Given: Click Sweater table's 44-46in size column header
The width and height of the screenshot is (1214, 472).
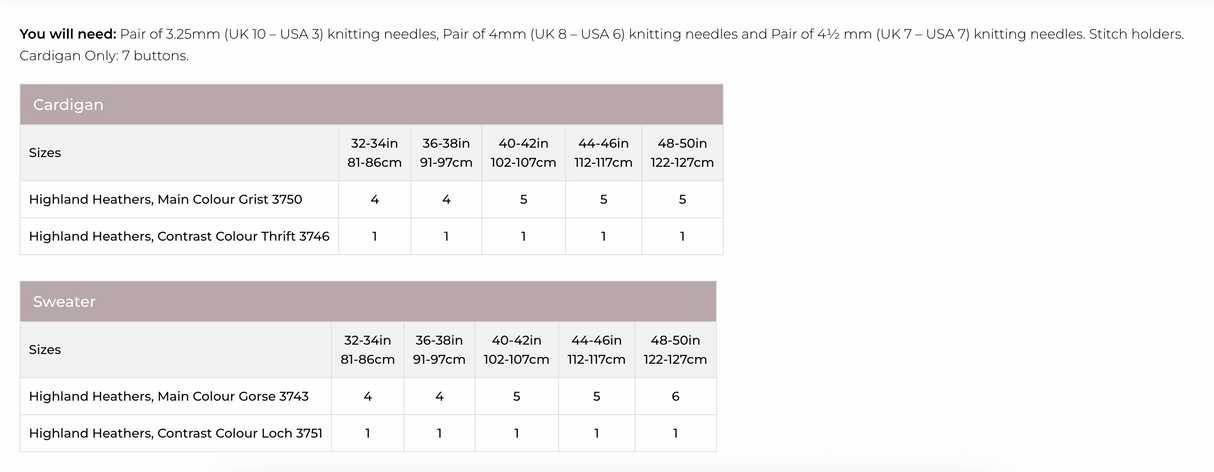Looking at the screenshot, I should tap(596, 350).
